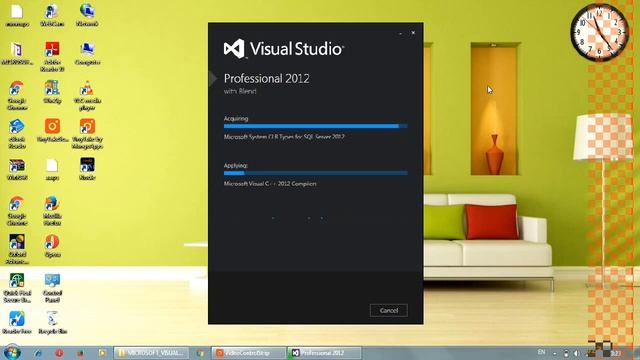
Task: Minimize the Visual Studio installer window
Action: [400, 33]
